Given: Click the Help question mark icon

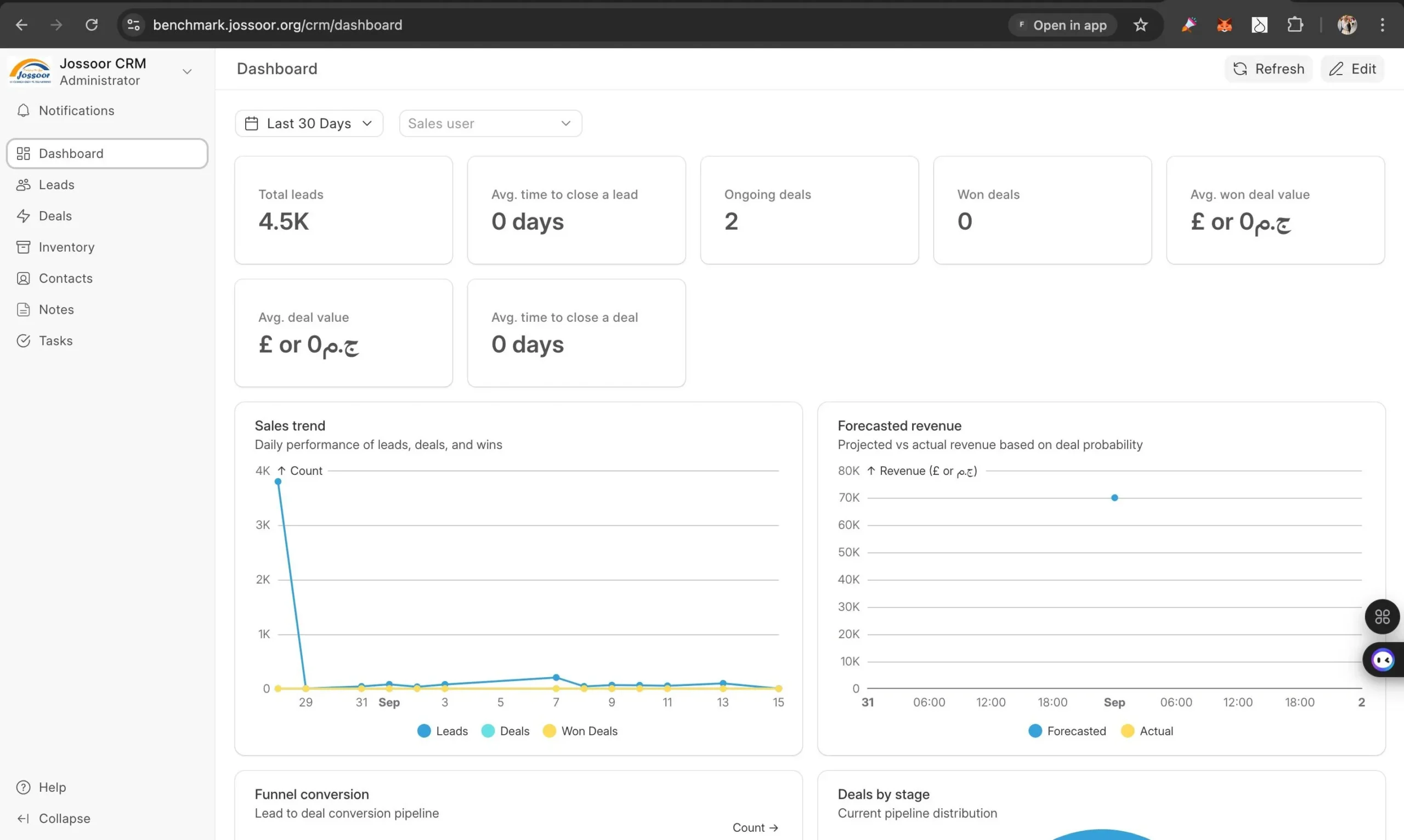Looking at the screenshot, I should coord(23,787).
